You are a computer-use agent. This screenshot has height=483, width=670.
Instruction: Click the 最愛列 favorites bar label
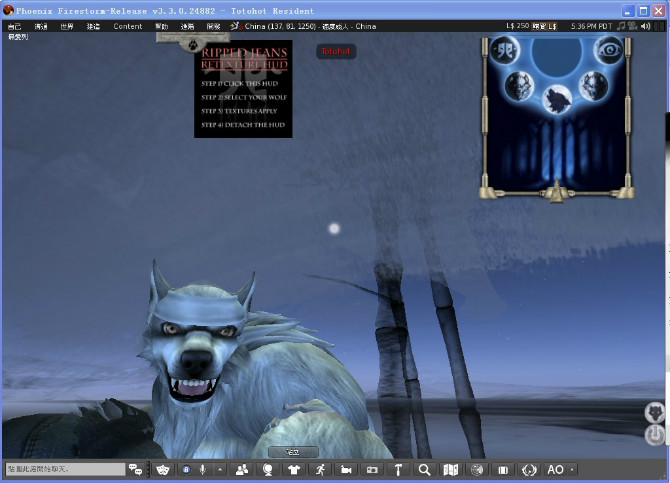tap(18, 37)
